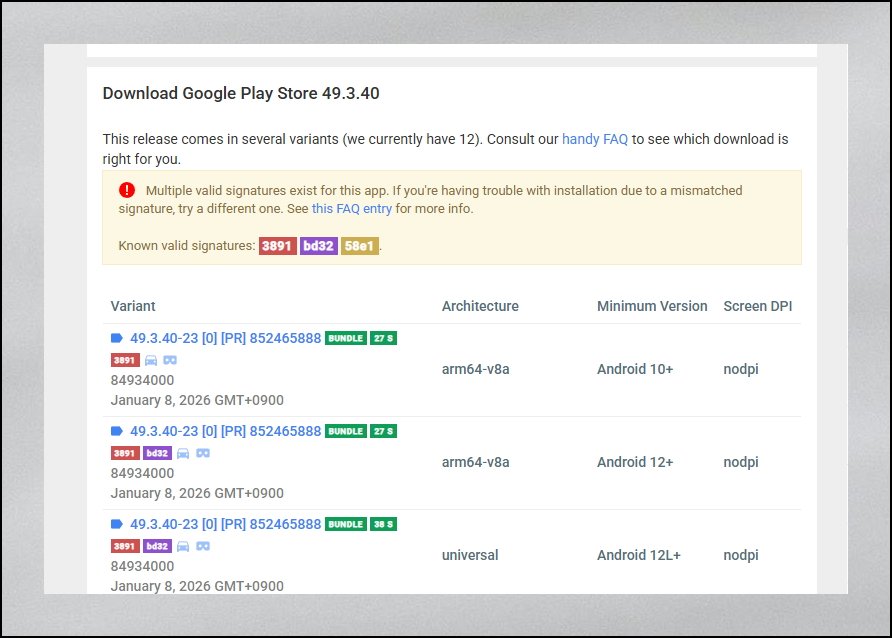Click the 84934000 text in Android 10+ row

pos(142,380)
